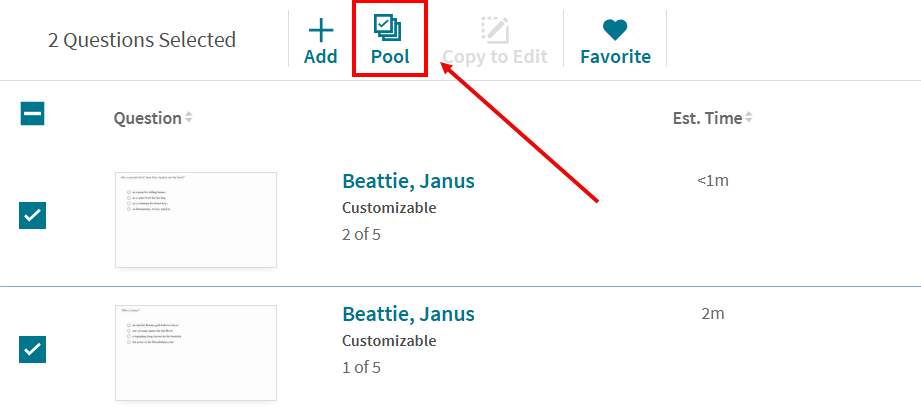The height and width of the screenshot is (417, 921).
Task: Click the Question column header text
Action: click(147, 118)
